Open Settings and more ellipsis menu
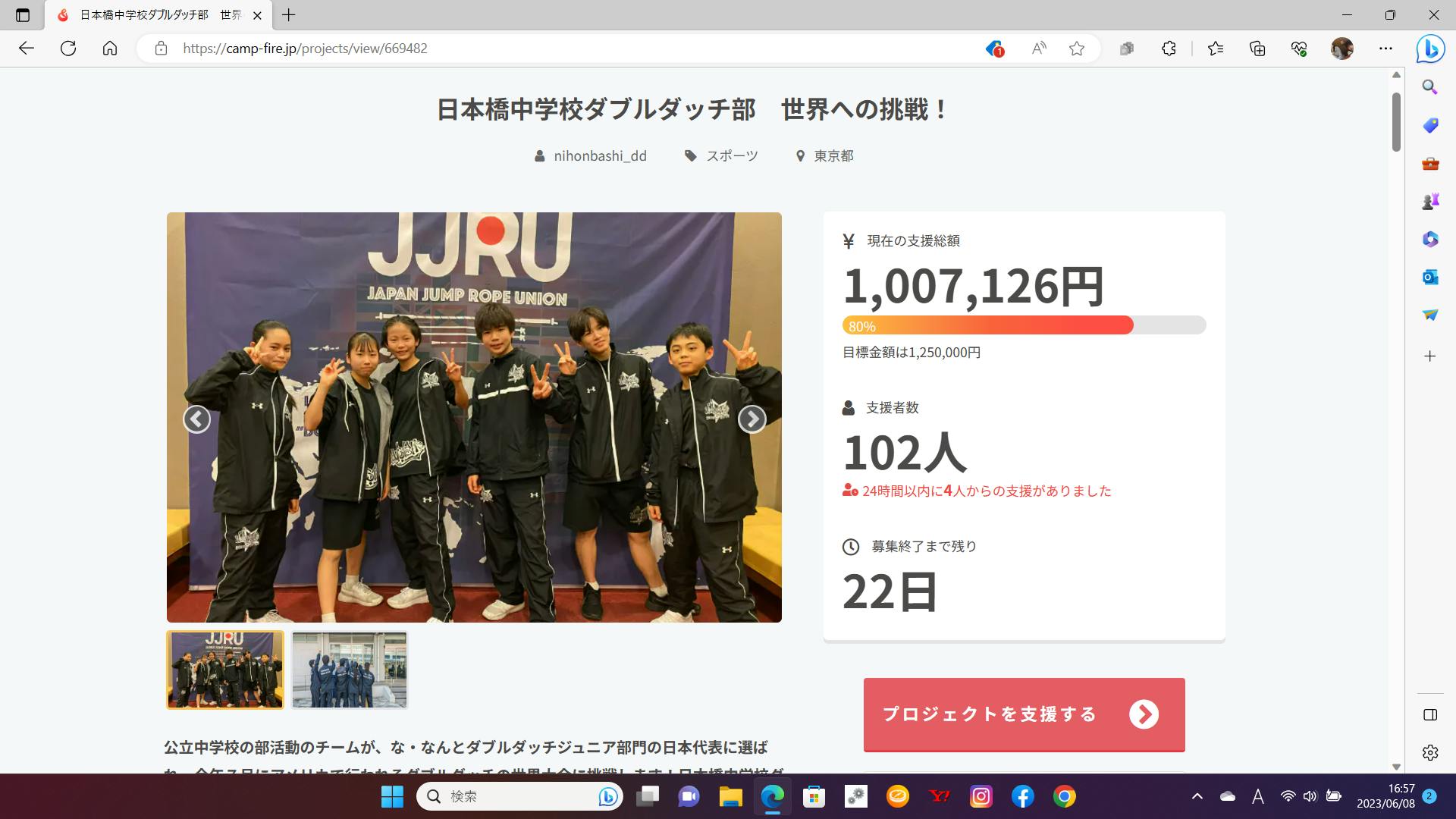Image resolution: width=1456 pixels, height=819 pixels. coord(1385,49)
